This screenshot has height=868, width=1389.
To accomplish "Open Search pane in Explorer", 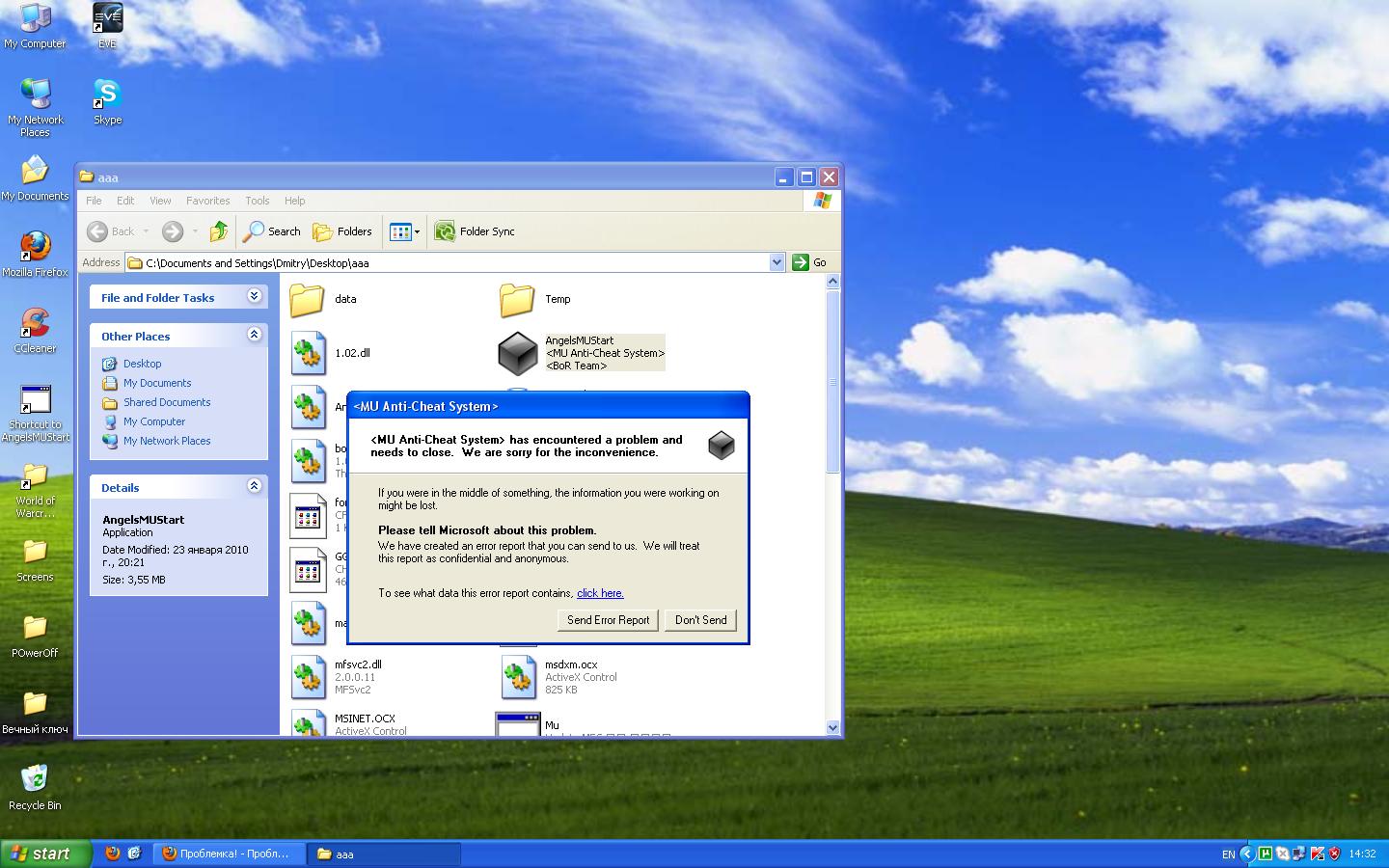I will pyautogui.click(x=272, y=231).
